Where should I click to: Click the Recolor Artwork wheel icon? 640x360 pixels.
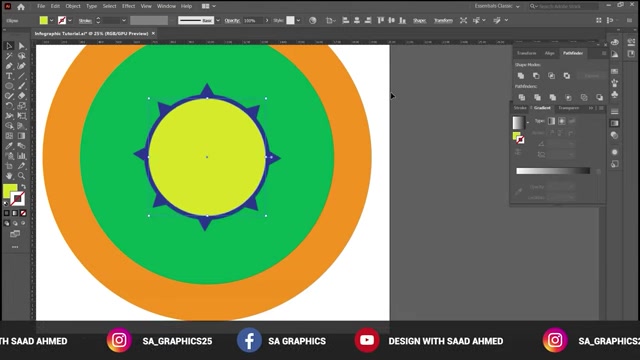tap(313, 20)
